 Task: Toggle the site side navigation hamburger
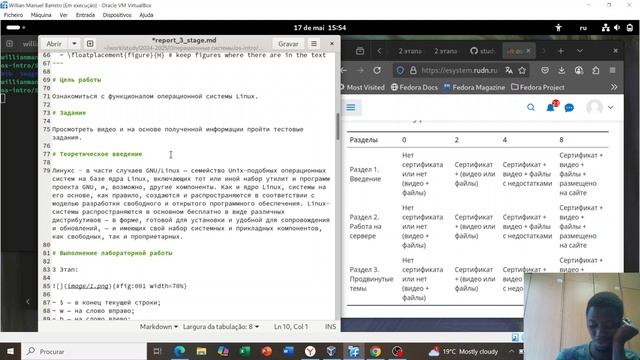351,107
